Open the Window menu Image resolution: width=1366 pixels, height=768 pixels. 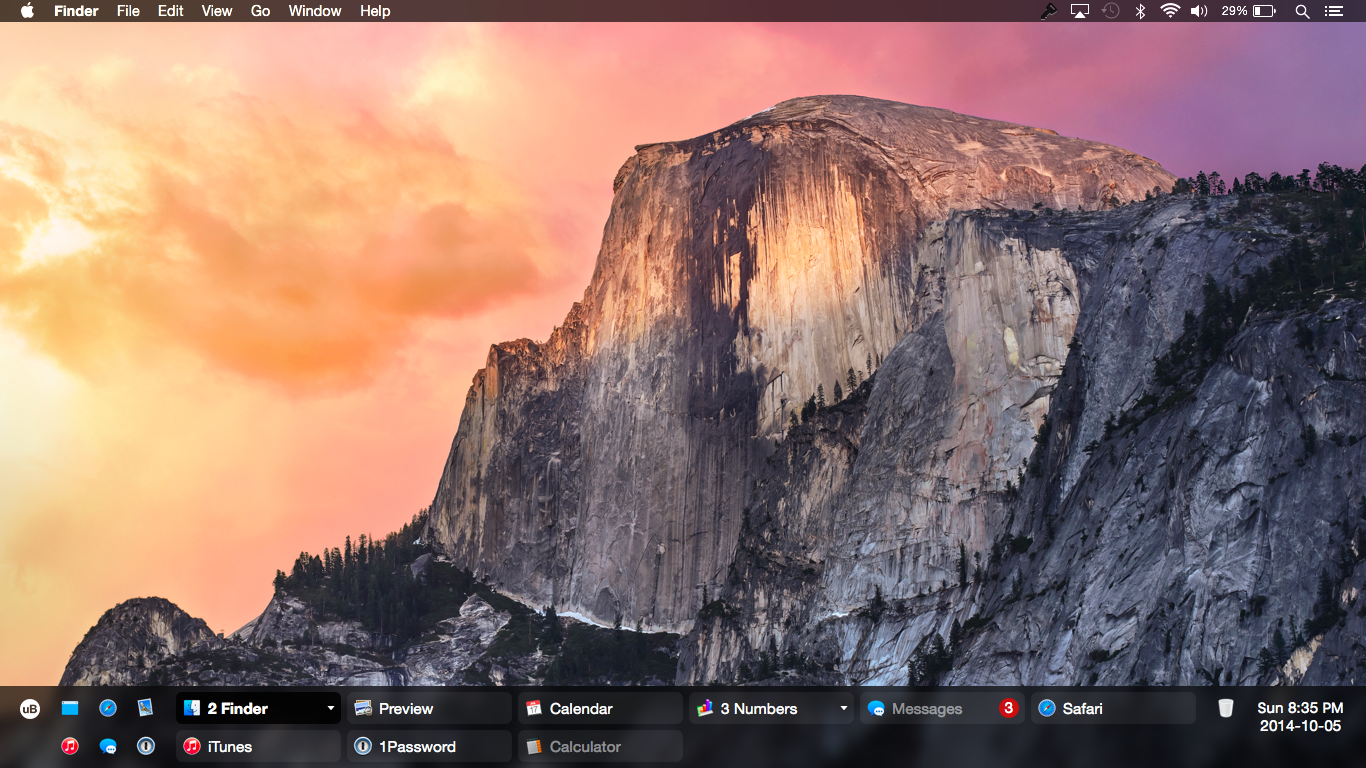tap(315, 11)
